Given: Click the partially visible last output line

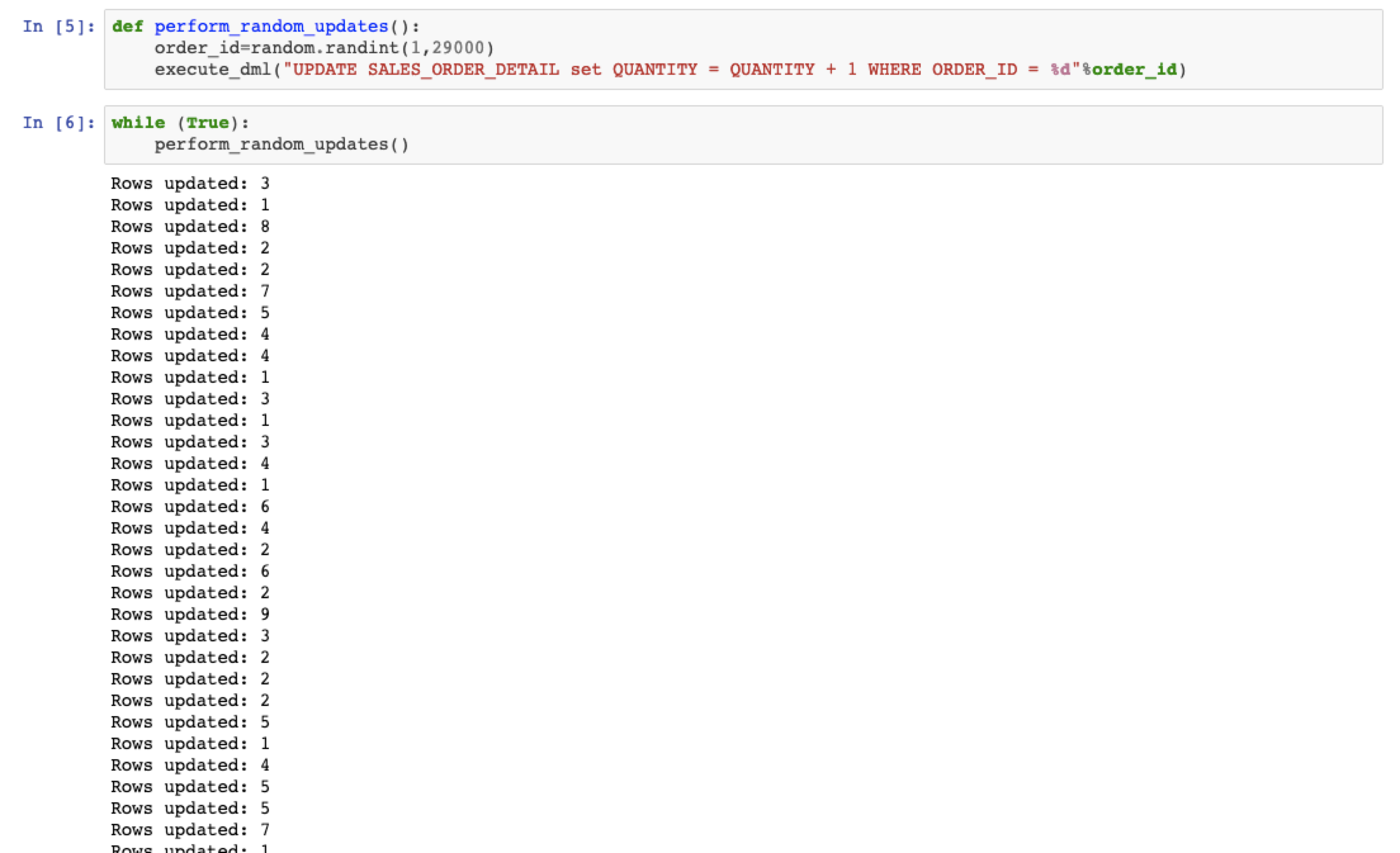Looking at the screenshot, I should pyautogui.click(x=190, y=848).
